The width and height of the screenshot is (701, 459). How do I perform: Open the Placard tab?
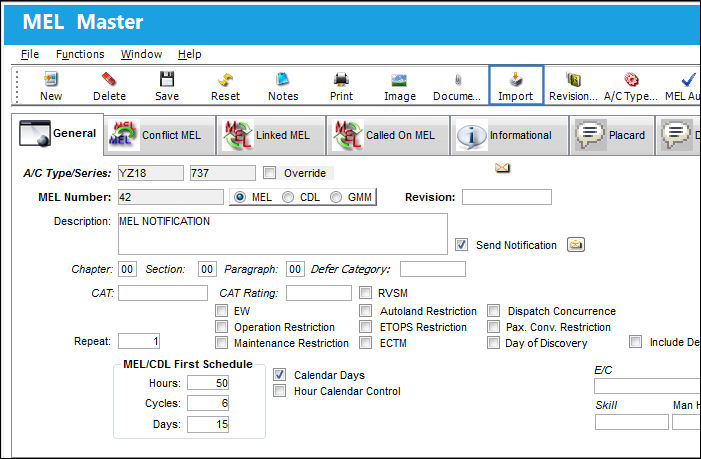pyautogui.click(x=612, y=135)
